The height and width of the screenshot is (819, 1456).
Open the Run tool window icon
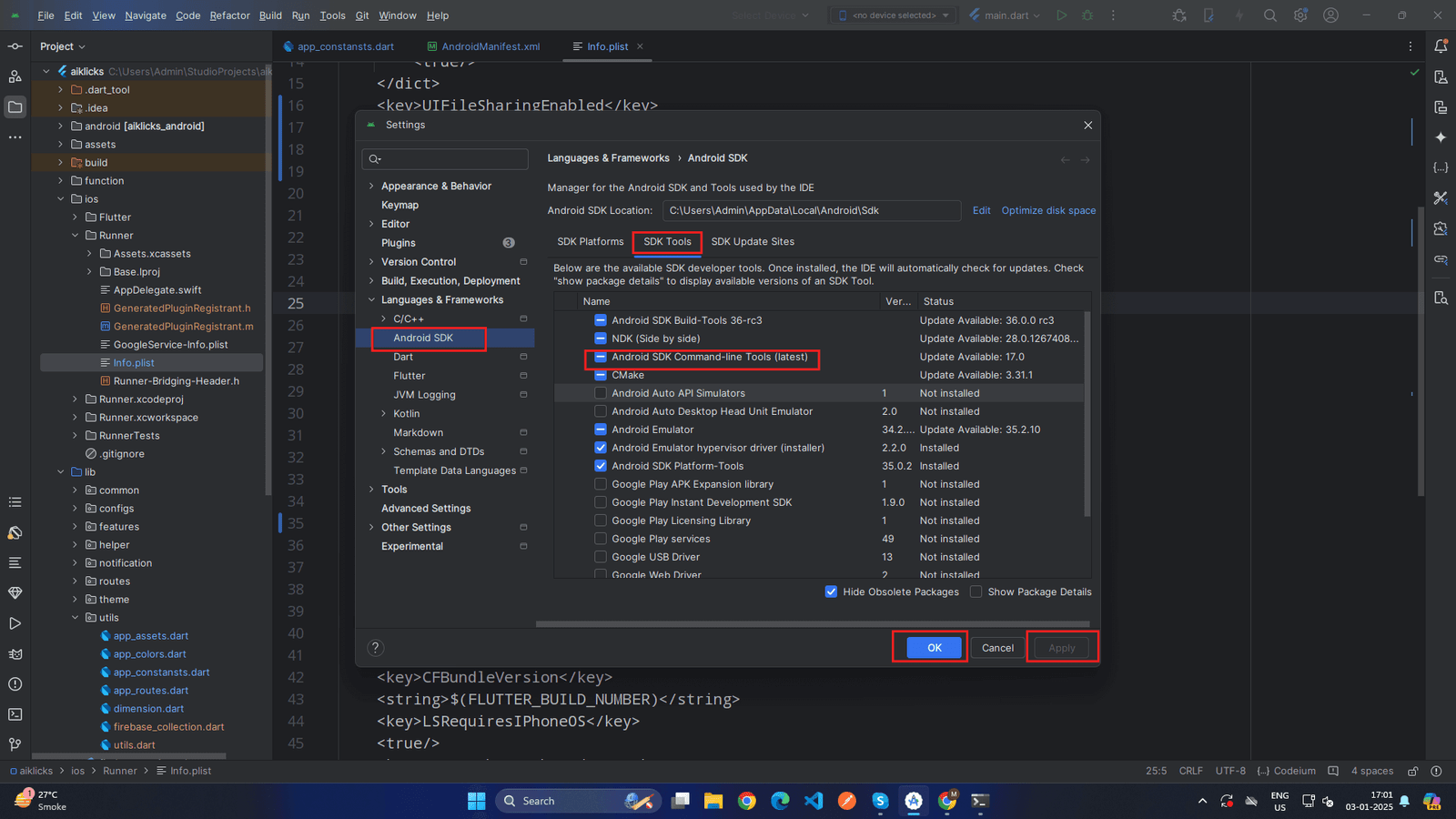[x=15, y=623]
